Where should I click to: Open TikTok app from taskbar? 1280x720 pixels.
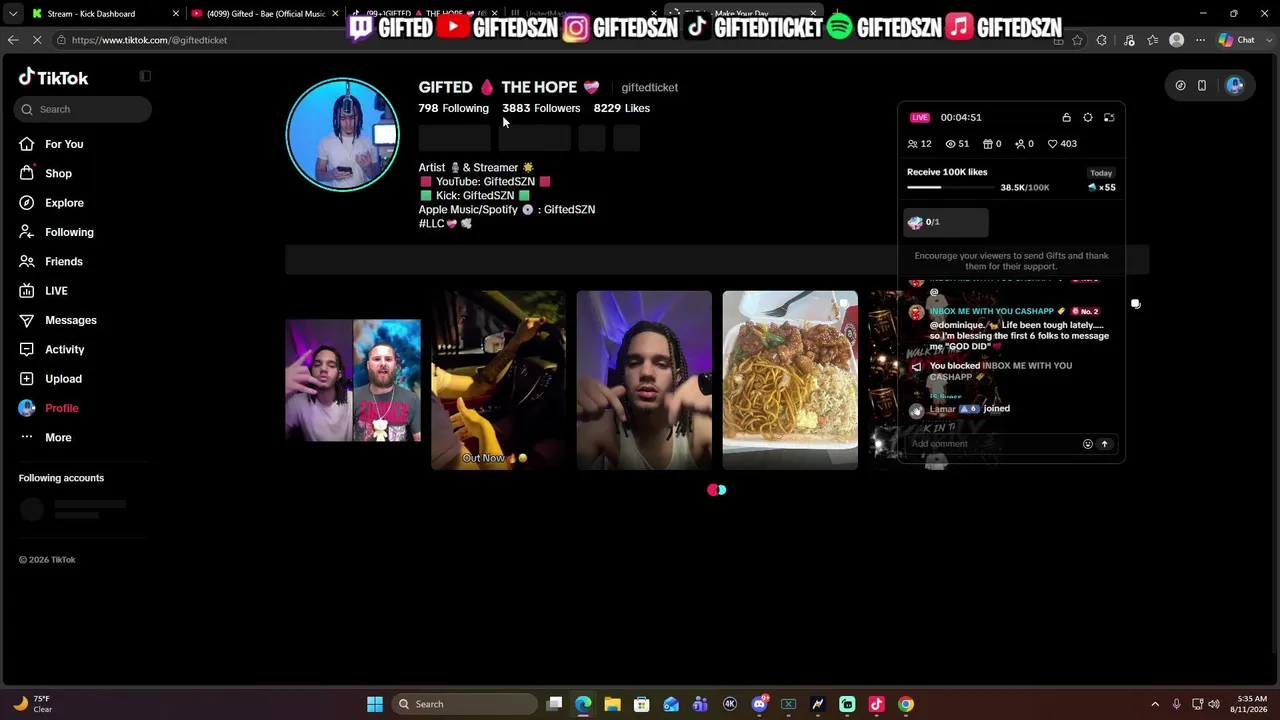click(876, 704)
